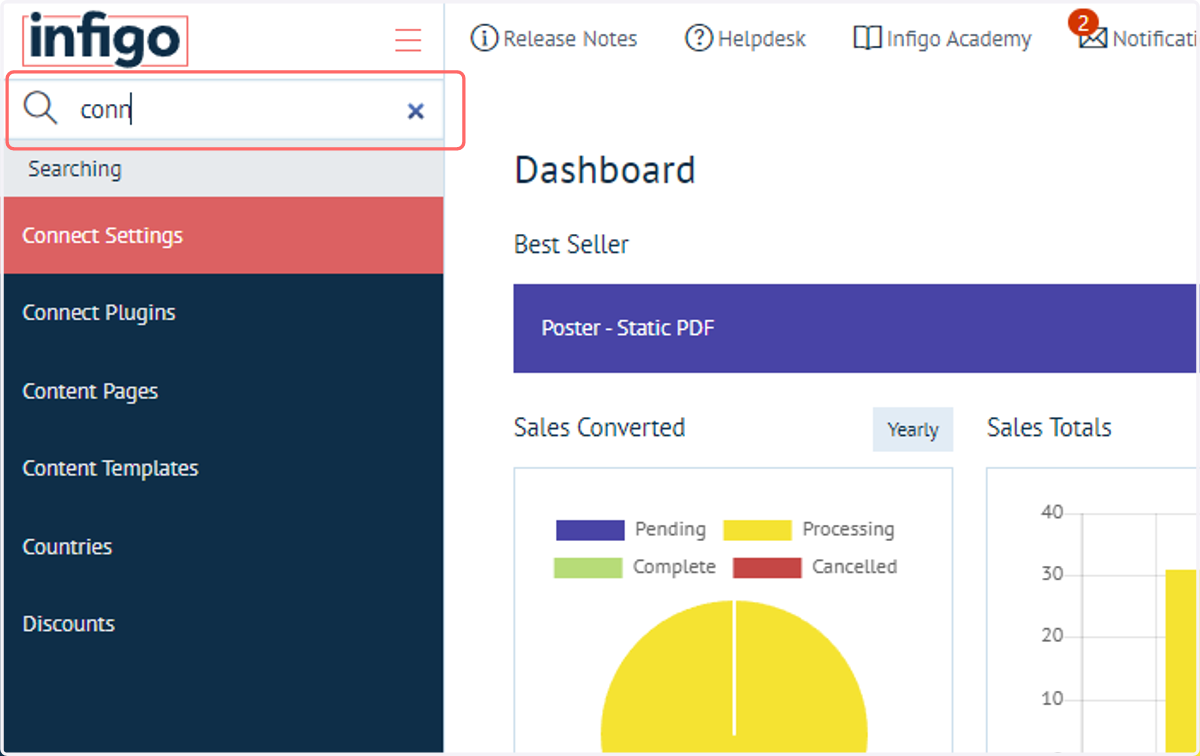Click the Dashboard heading
Viewport: 1200px width, 756px height.
coord(604,170)
